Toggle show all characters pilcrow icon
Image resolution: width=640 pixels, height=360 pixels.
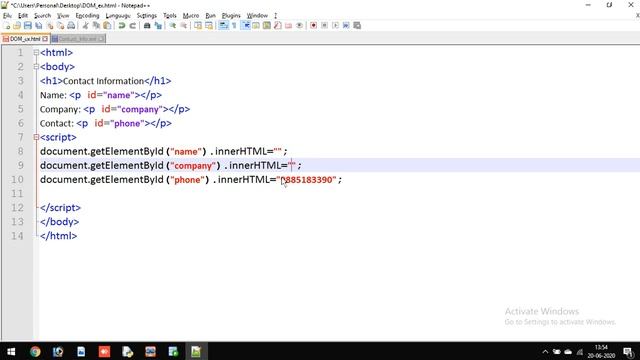(234, 26)
